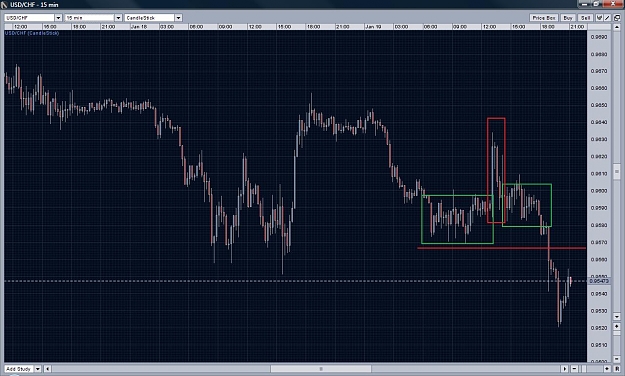Image resolution: width=625 pixels, height=376 pixels.
Task: Click the horizontal zoom in plus button
Action: point(607,369)
